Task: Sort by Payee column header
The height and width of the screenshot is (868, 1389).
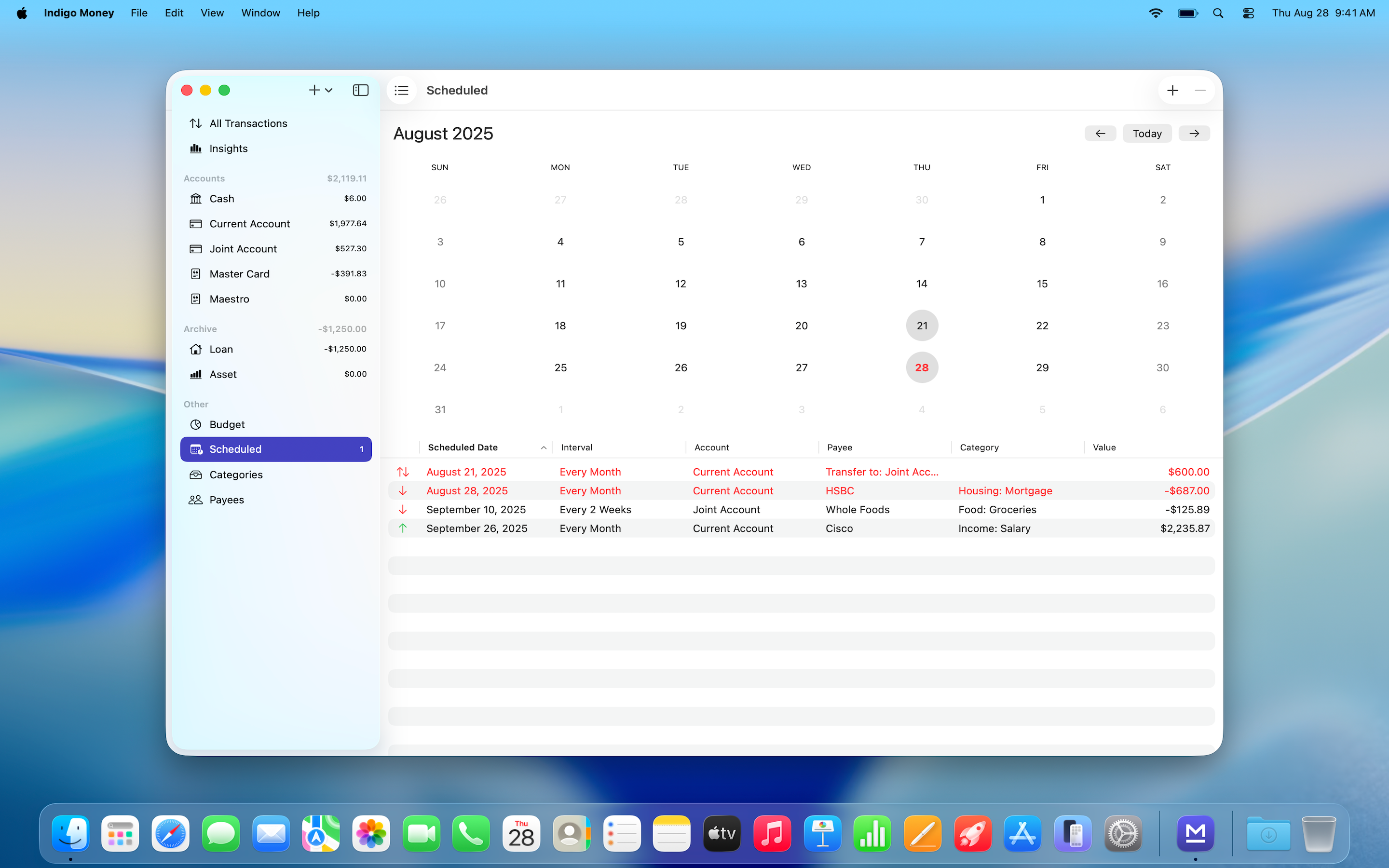Action: tap(885, 447)
